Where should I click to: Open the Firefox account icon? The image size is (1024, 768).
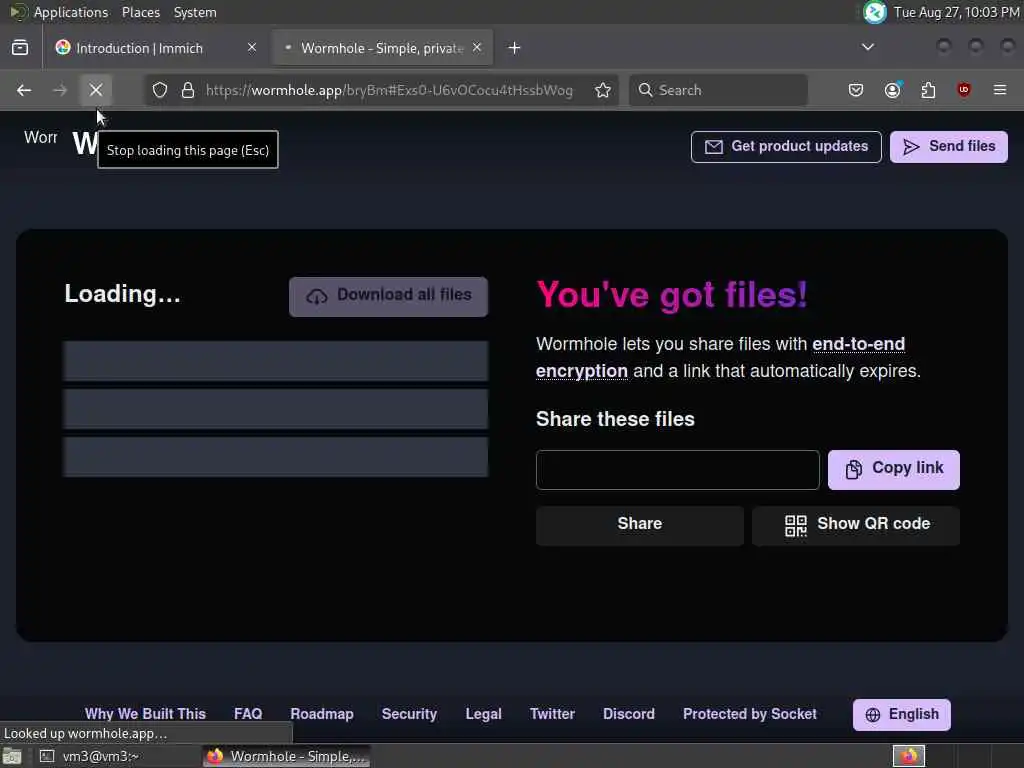pyautogui.click(x=892, y=90)
